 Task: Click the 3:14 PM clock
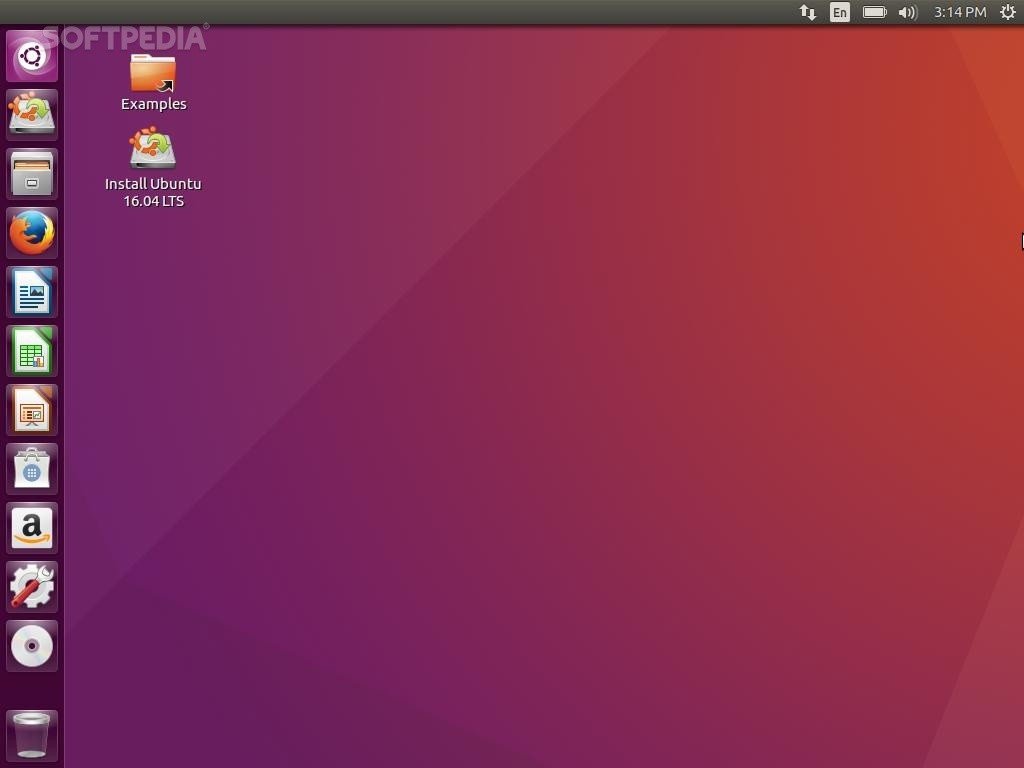(x=960, y=12)
